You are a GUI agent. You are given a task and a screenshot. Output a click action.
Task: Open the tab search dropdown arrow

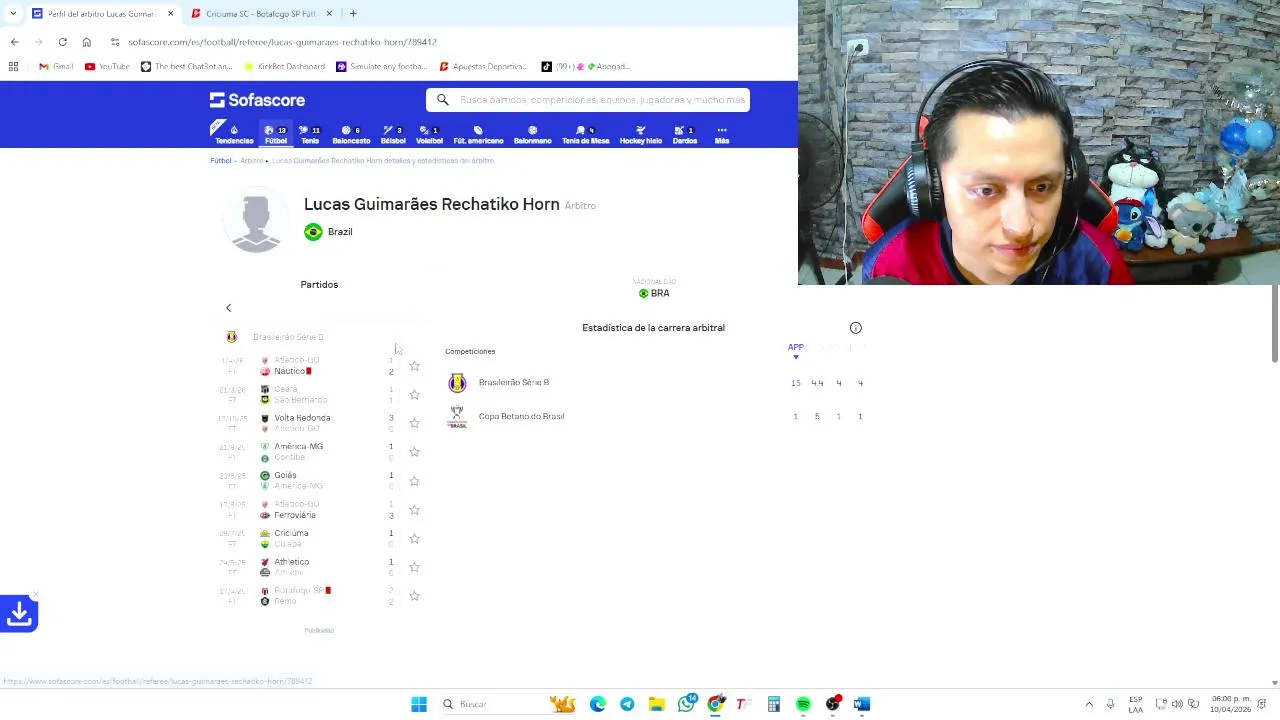point(13,14)
